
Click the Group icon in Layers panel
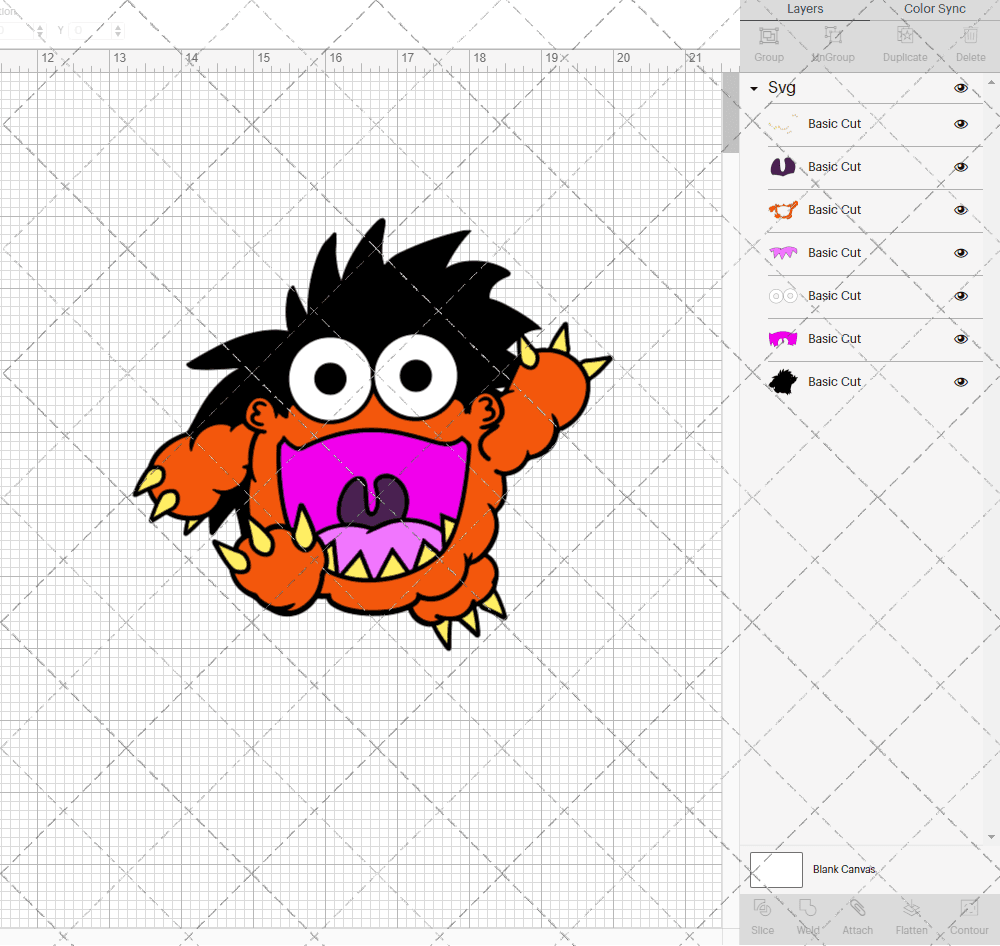click(x=769, y=43)
